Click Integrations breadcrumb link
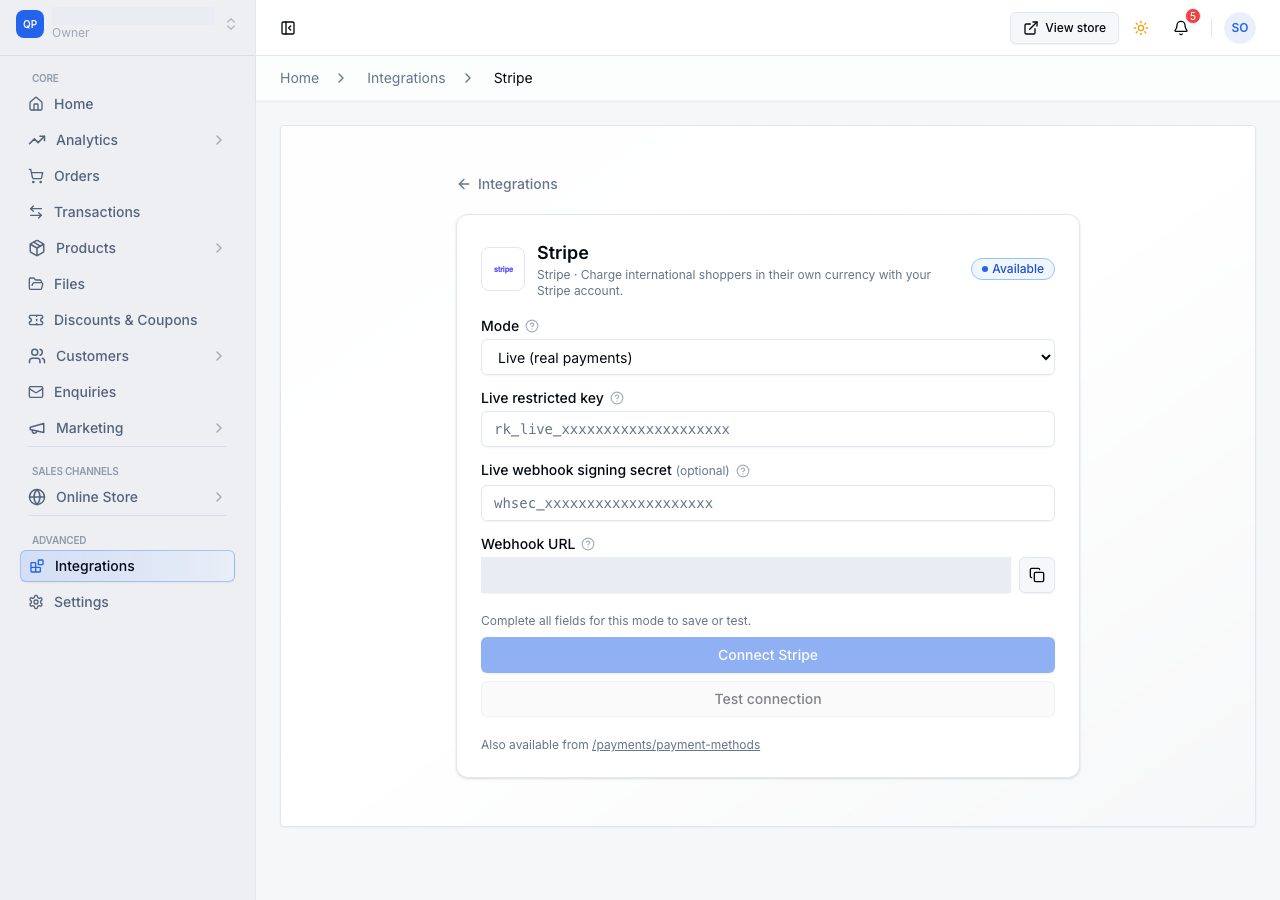 pyautogui.click(x=406, y=78)
